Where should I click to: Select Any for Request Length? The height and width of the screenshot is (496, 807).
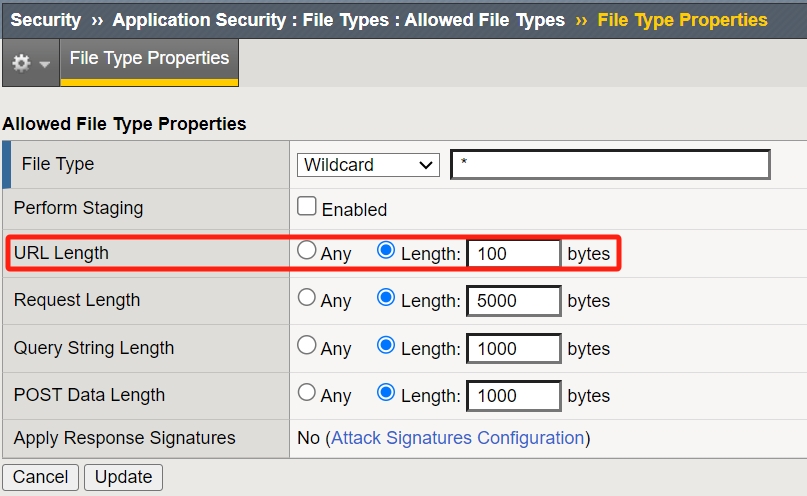pos(308,298)
